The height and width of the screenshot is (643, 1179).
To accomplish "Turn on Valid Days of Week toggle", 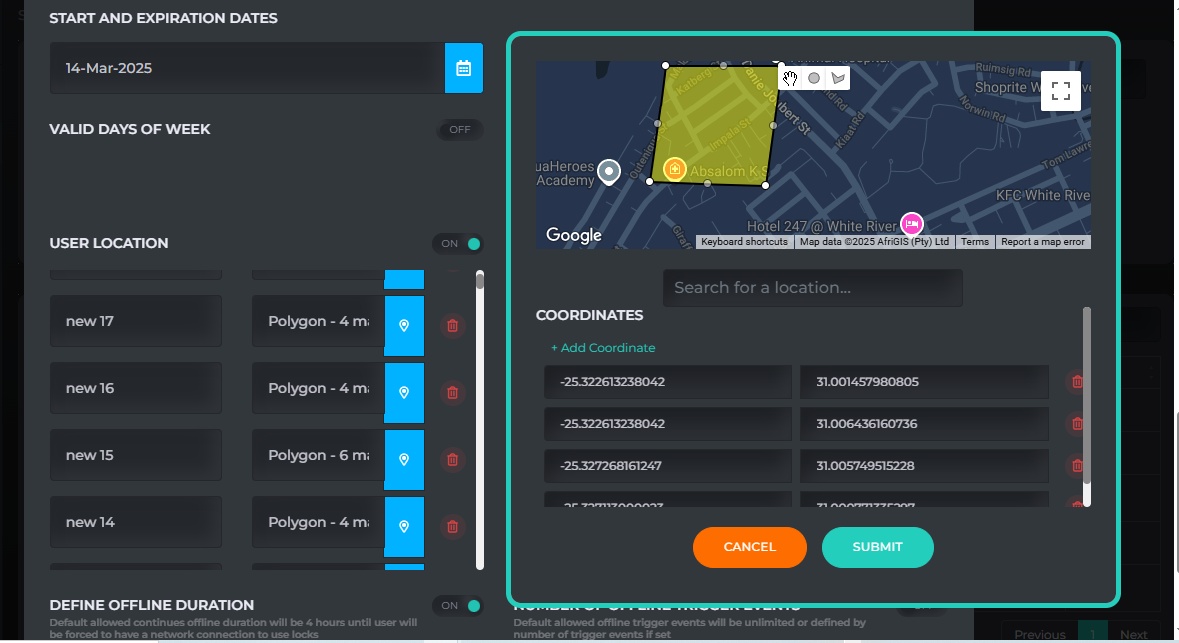I will click(x=459, y=129).
